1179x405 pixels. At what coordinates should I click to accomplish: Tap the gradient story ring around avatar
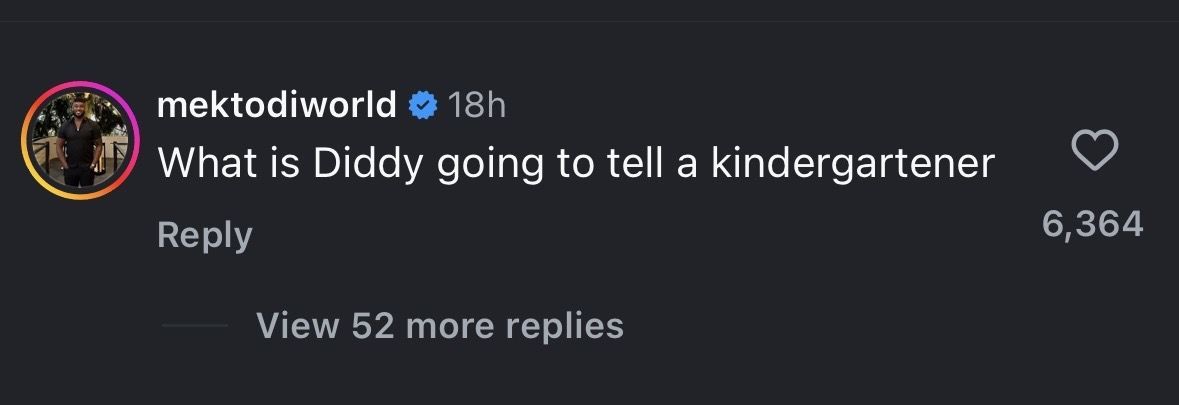[28, 140]
